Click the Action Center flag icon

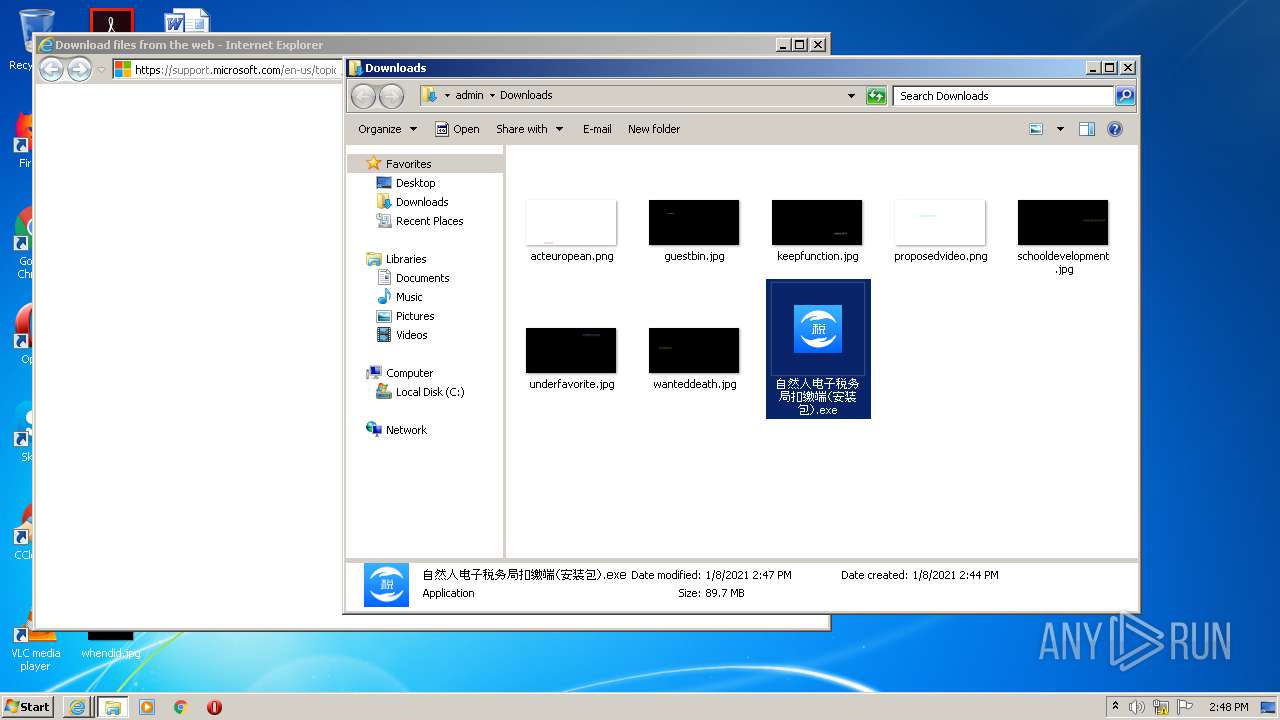point(1185,707)
